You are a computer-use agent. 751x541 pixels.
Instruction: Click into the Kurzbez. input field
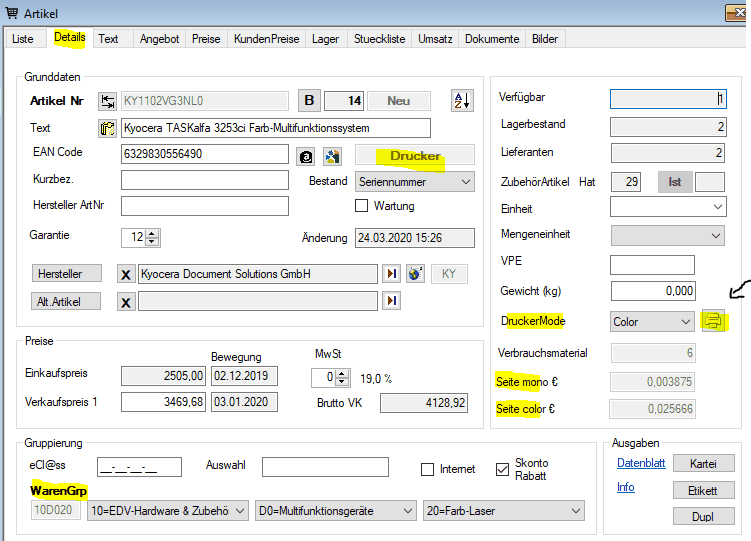coord(204,180)
